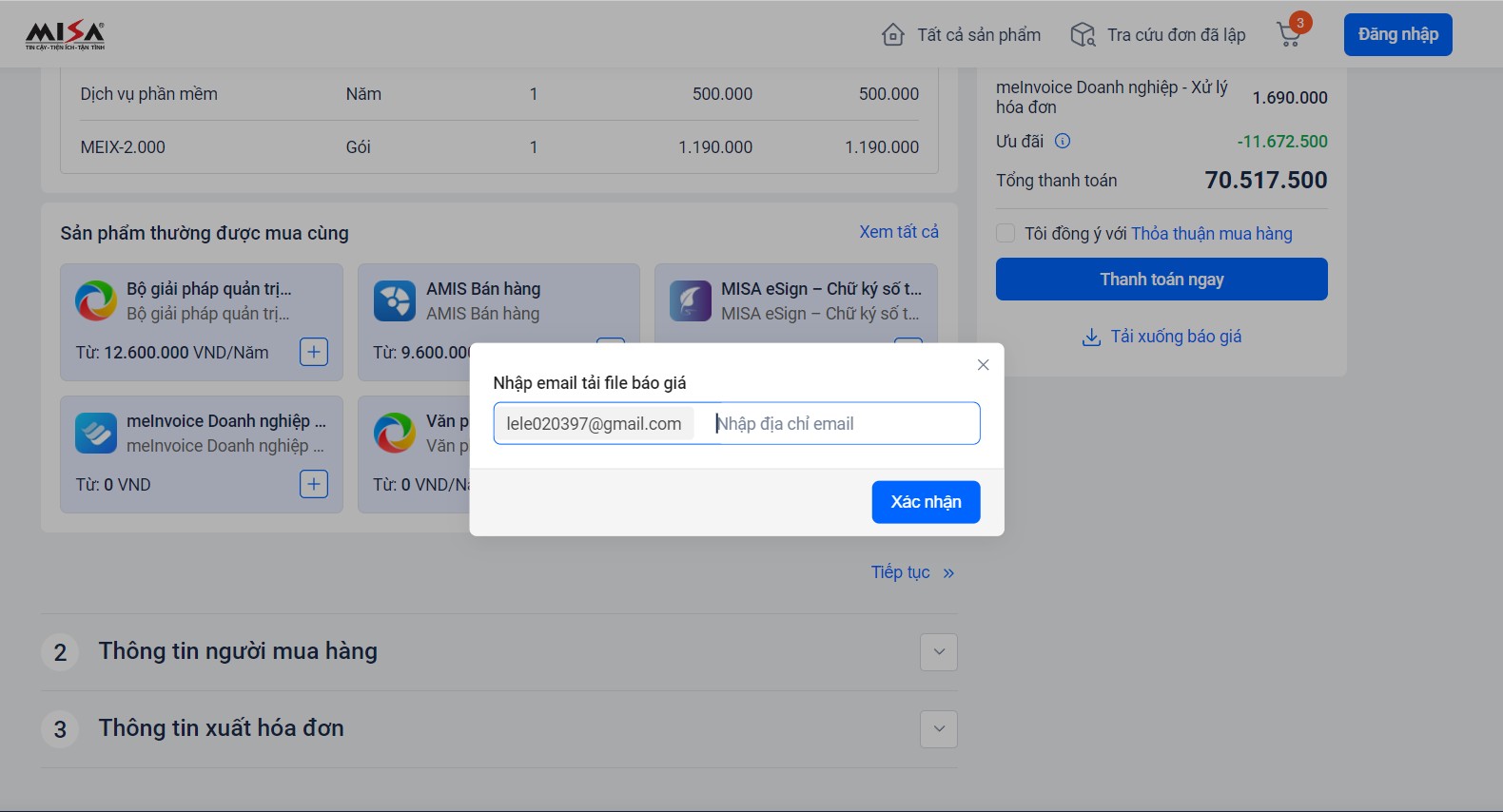Expand Thông tin xuất hóa đơn section
1503x812 pixels.
pyautogui.click(x=938, y=729)
